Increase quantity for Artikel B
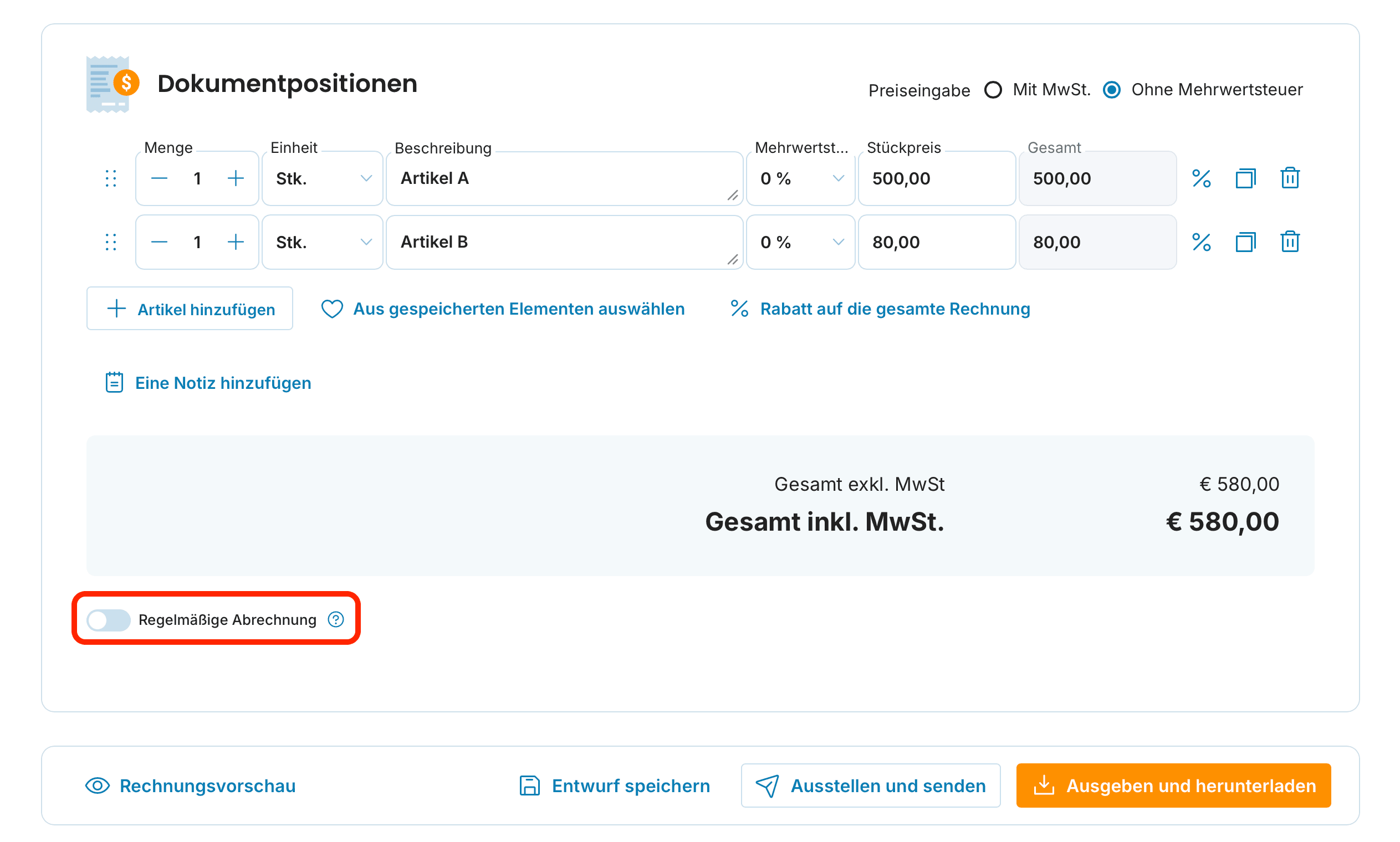The image size is (1400, 842). [x=236, y=242]
